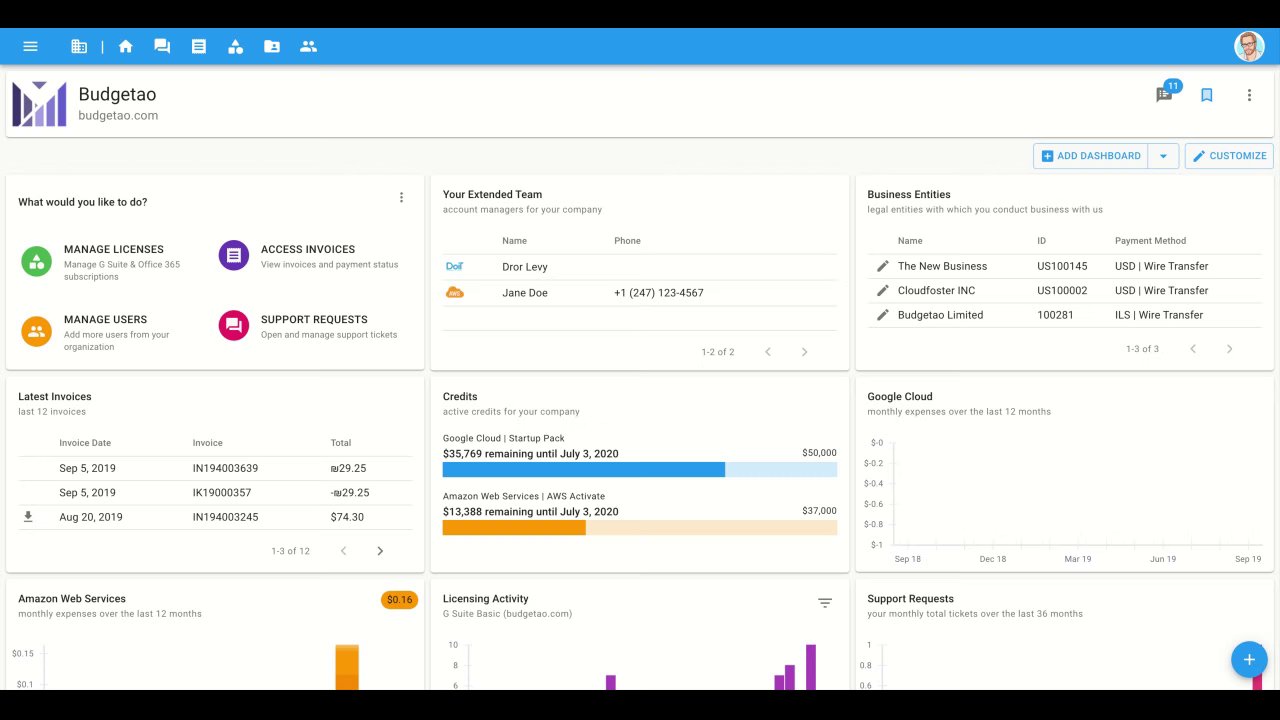Screen dimensions: 1280x720
Task: Click the ADD DASHBOARD button
Action: 1091,156
